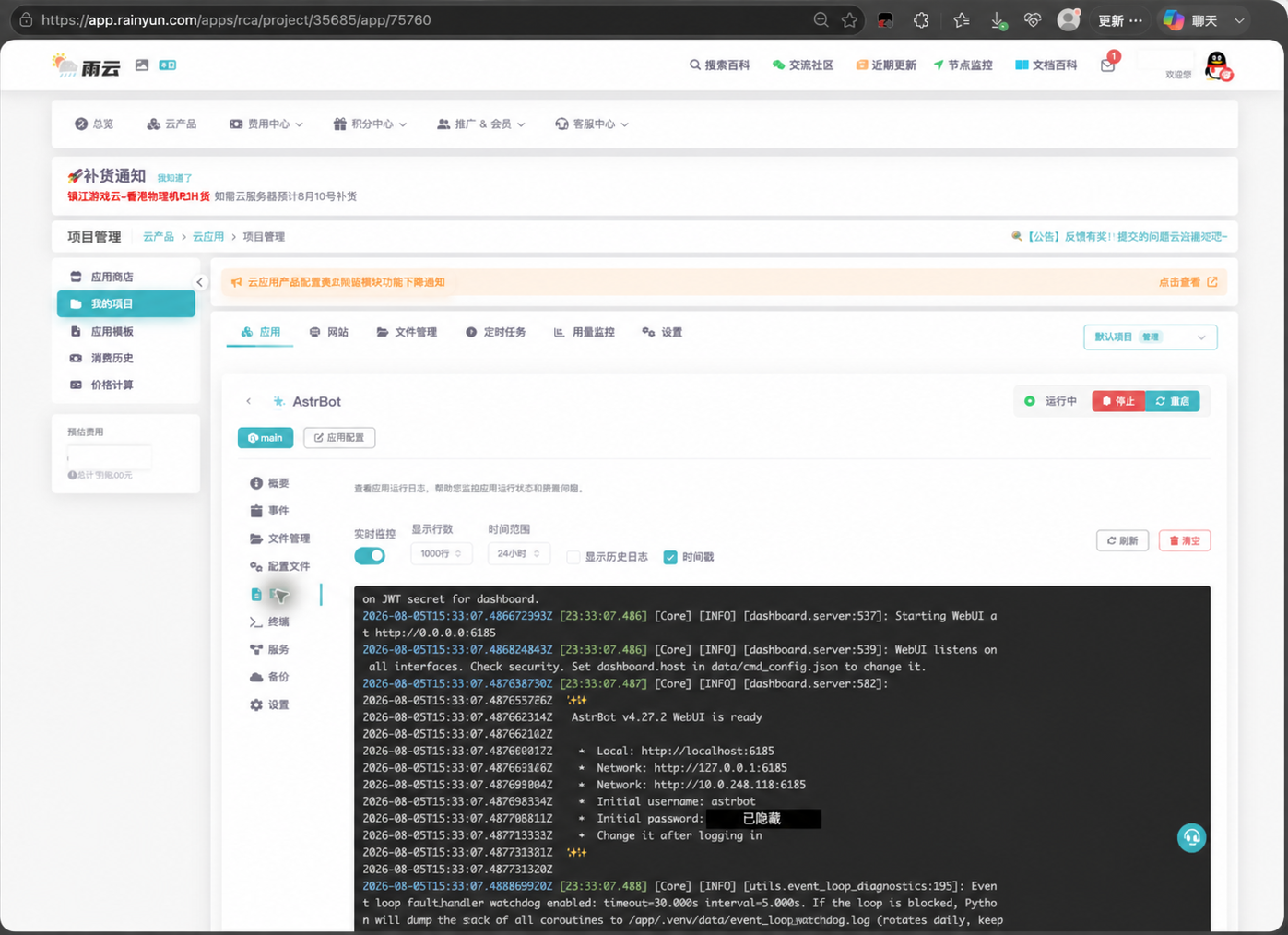Click the 清空 clear logs button

click(1185, 540)
